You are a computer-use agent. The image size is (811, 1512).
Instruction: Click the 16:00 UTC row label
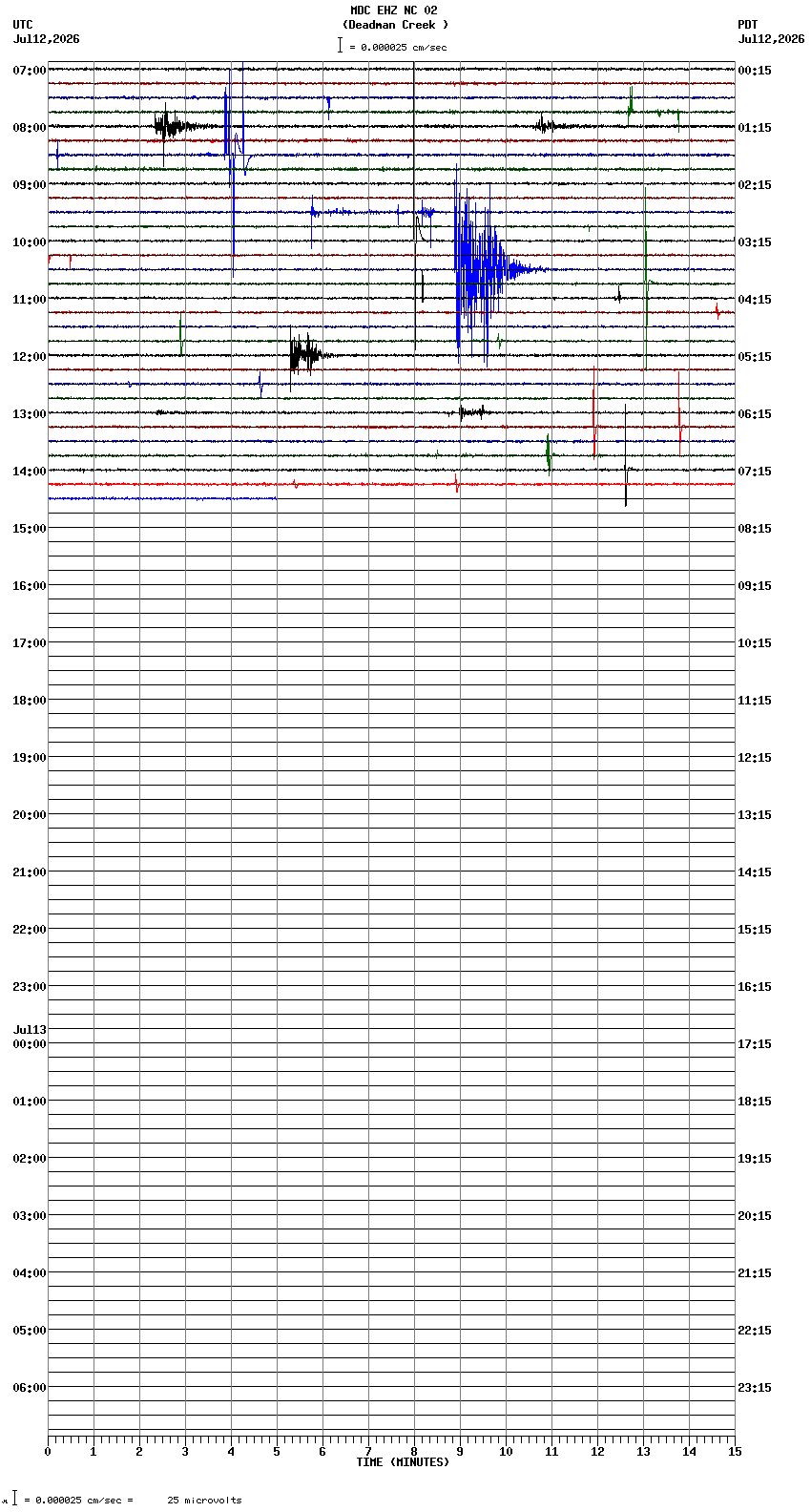(x=30, y=586)
